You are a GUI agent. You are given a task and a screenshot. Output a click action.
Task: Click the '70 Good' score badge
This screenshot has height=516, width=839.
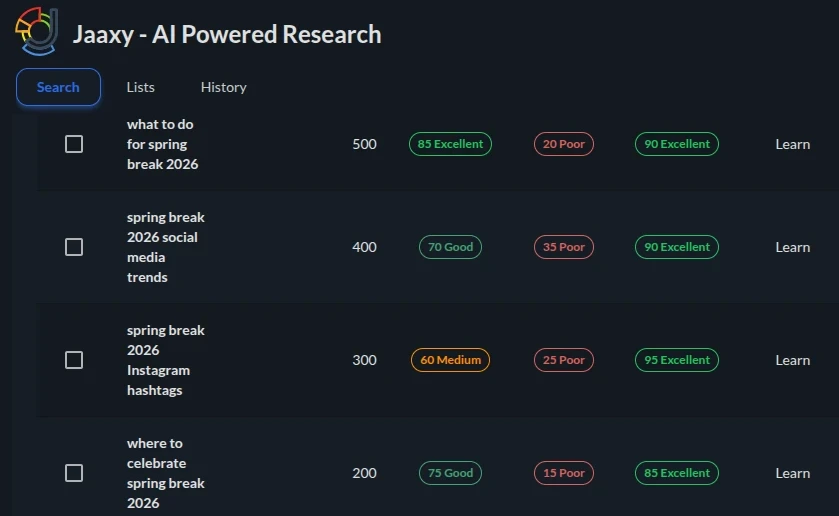tap(450, 247)
